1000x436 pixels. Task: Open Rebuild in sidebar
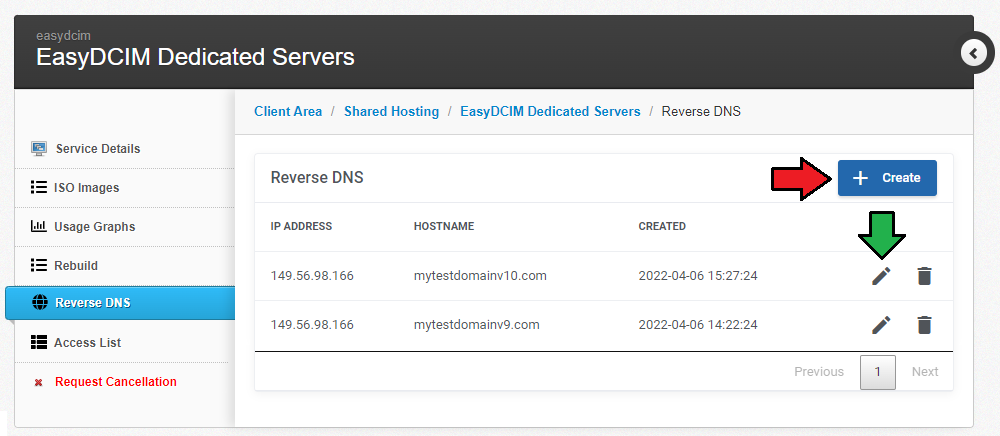coord(76,266)
